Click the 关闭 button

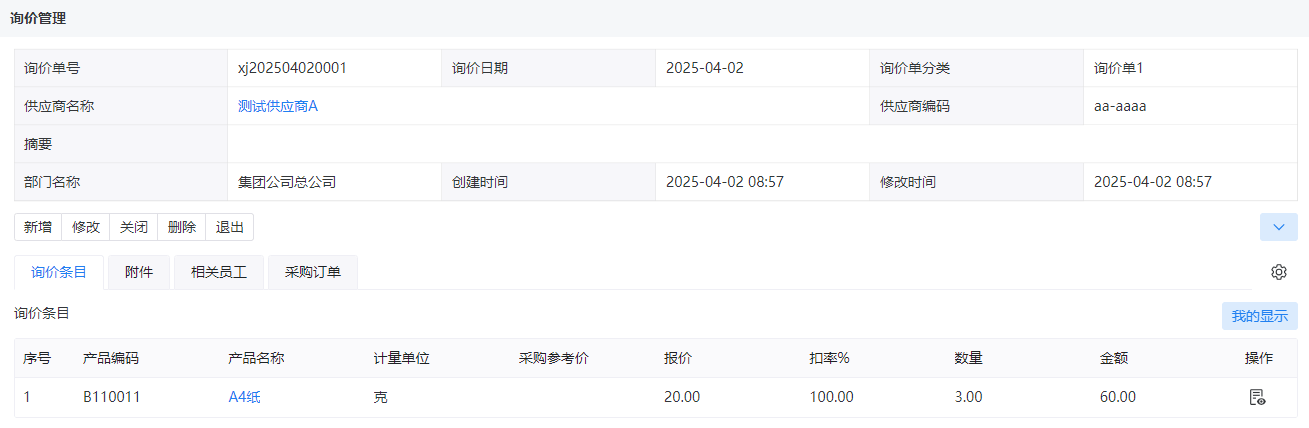(x=134, y=227)
